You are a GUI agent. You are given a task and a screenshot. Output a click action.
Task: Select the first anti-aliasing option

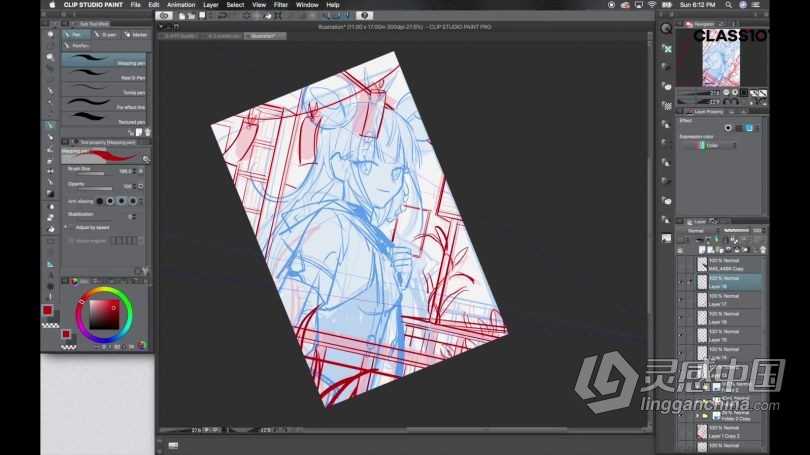coord(100,201)
